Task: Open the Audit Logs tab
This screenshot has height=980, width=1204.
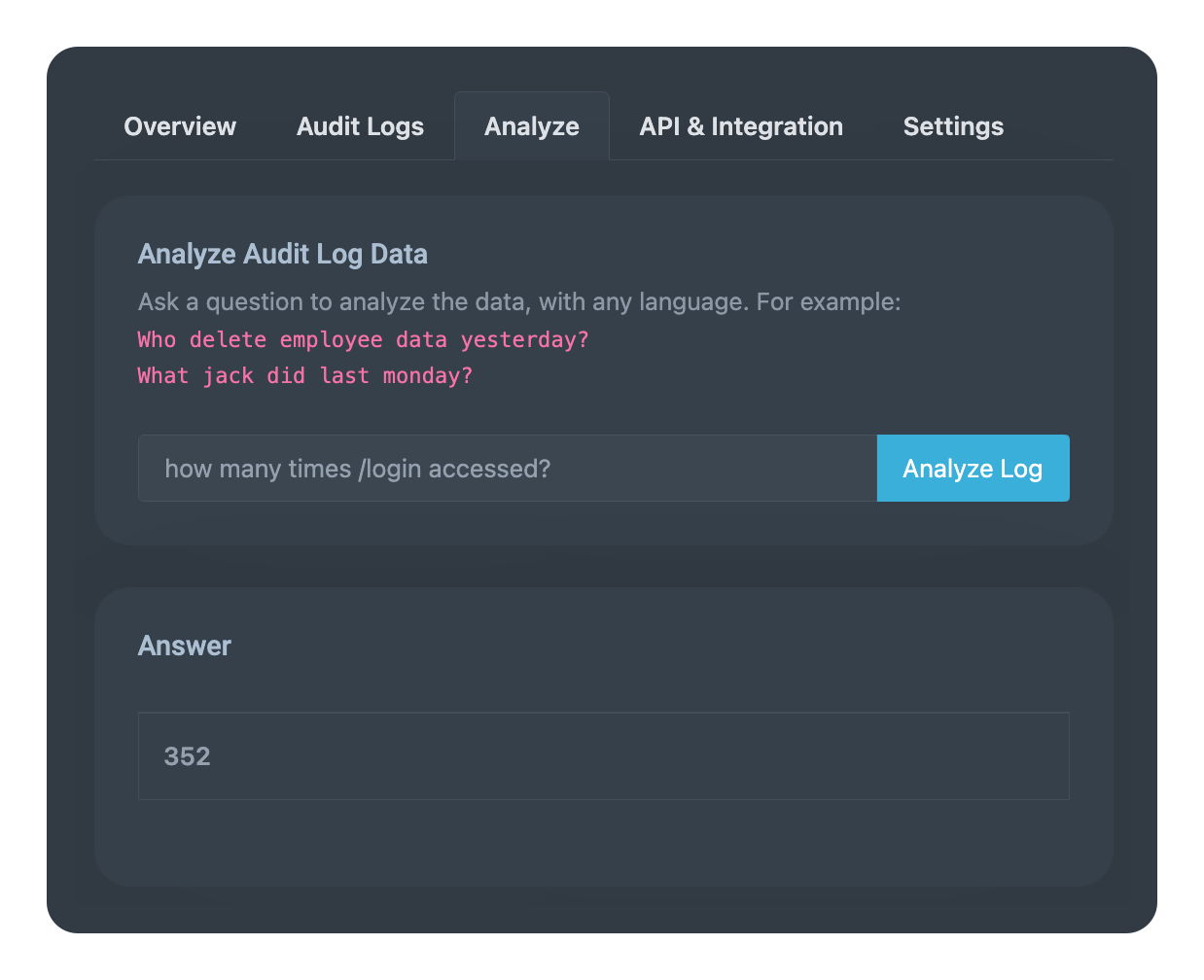Action: (360, 126)
